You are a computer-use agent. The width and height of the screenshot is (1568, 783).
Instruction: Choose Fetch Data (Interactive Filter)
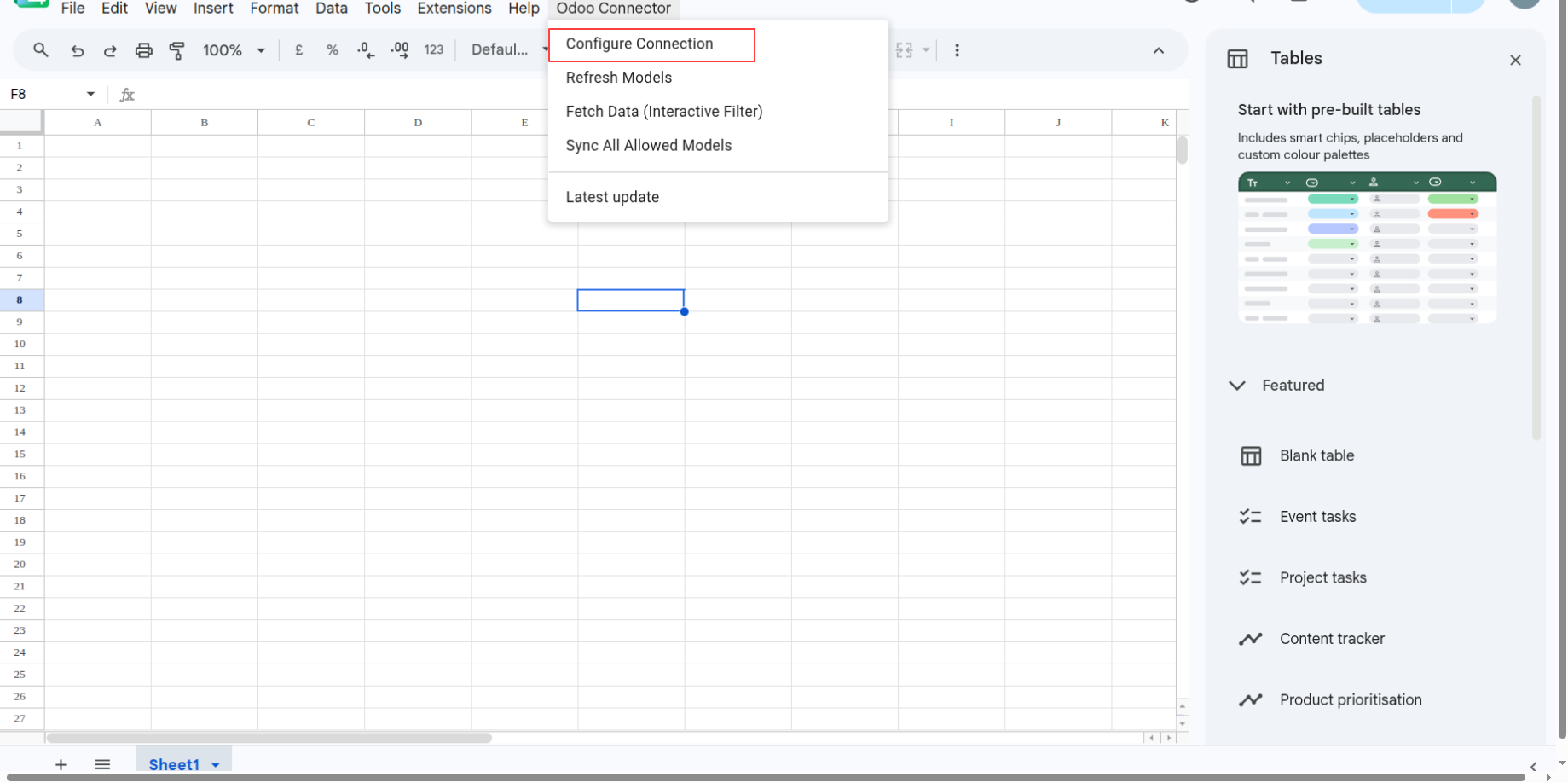pos(718,112)
